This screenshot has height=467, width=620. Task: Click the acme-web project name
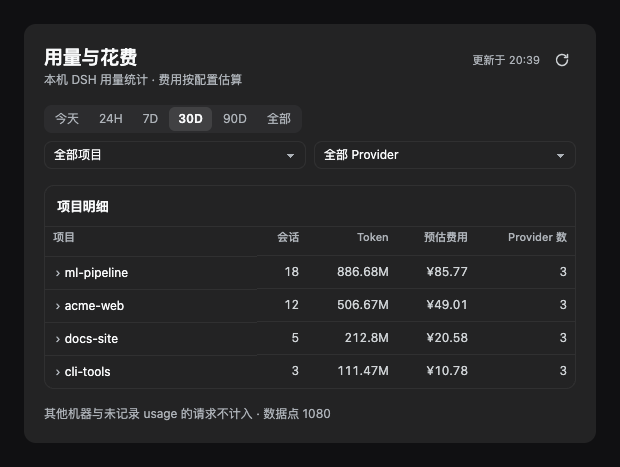tap(94, 306)
